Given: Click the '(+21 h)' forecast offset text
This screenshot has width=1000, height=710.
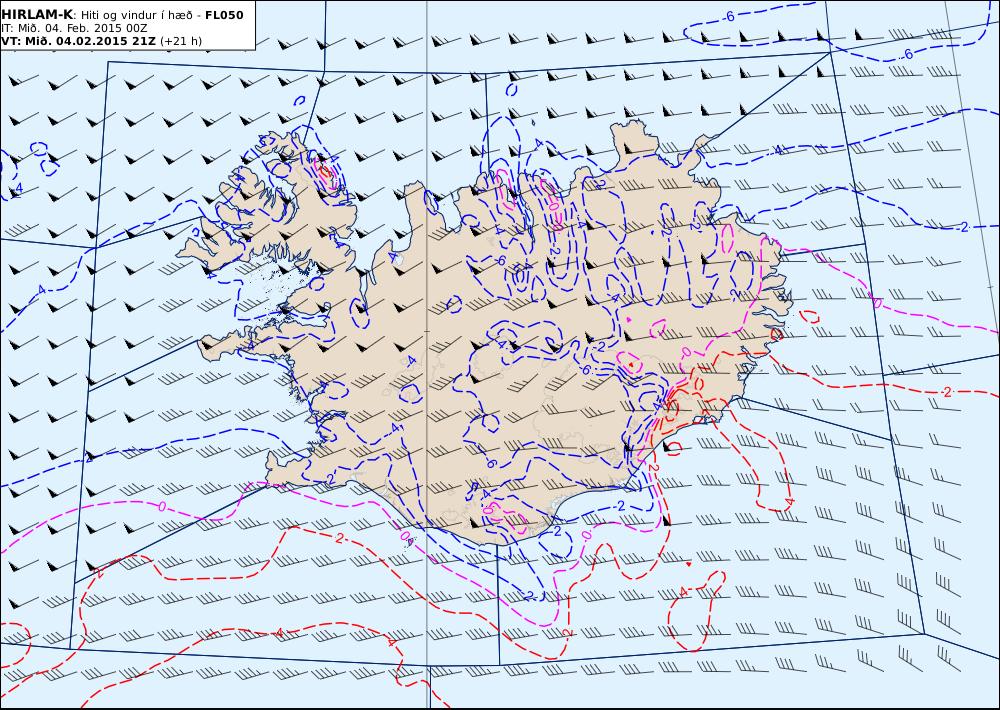Looking at the screenshot, I should click(180, 41).
